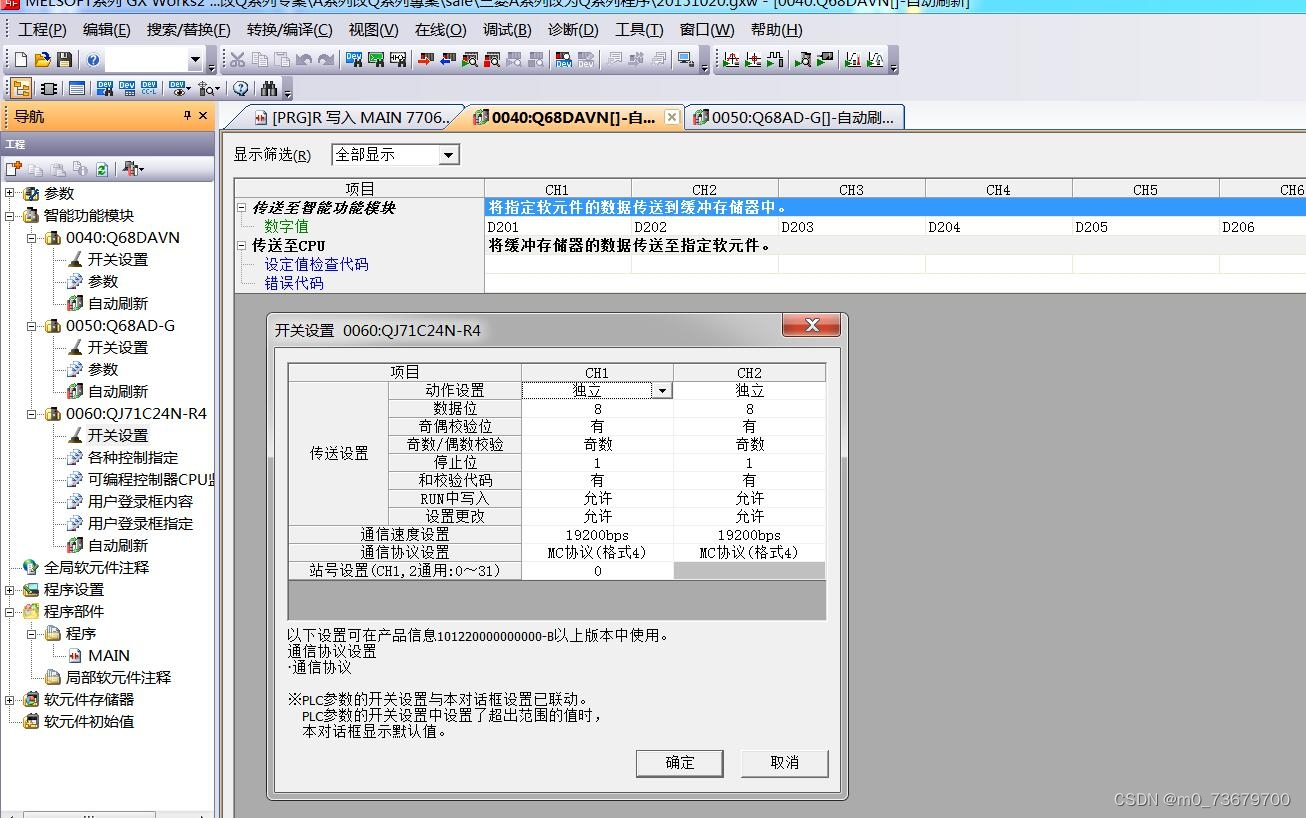Click the Write to PLC red arrow icon
This screenshot has width=1306, height=818.
pyautogui.click(x=425, y=60)
